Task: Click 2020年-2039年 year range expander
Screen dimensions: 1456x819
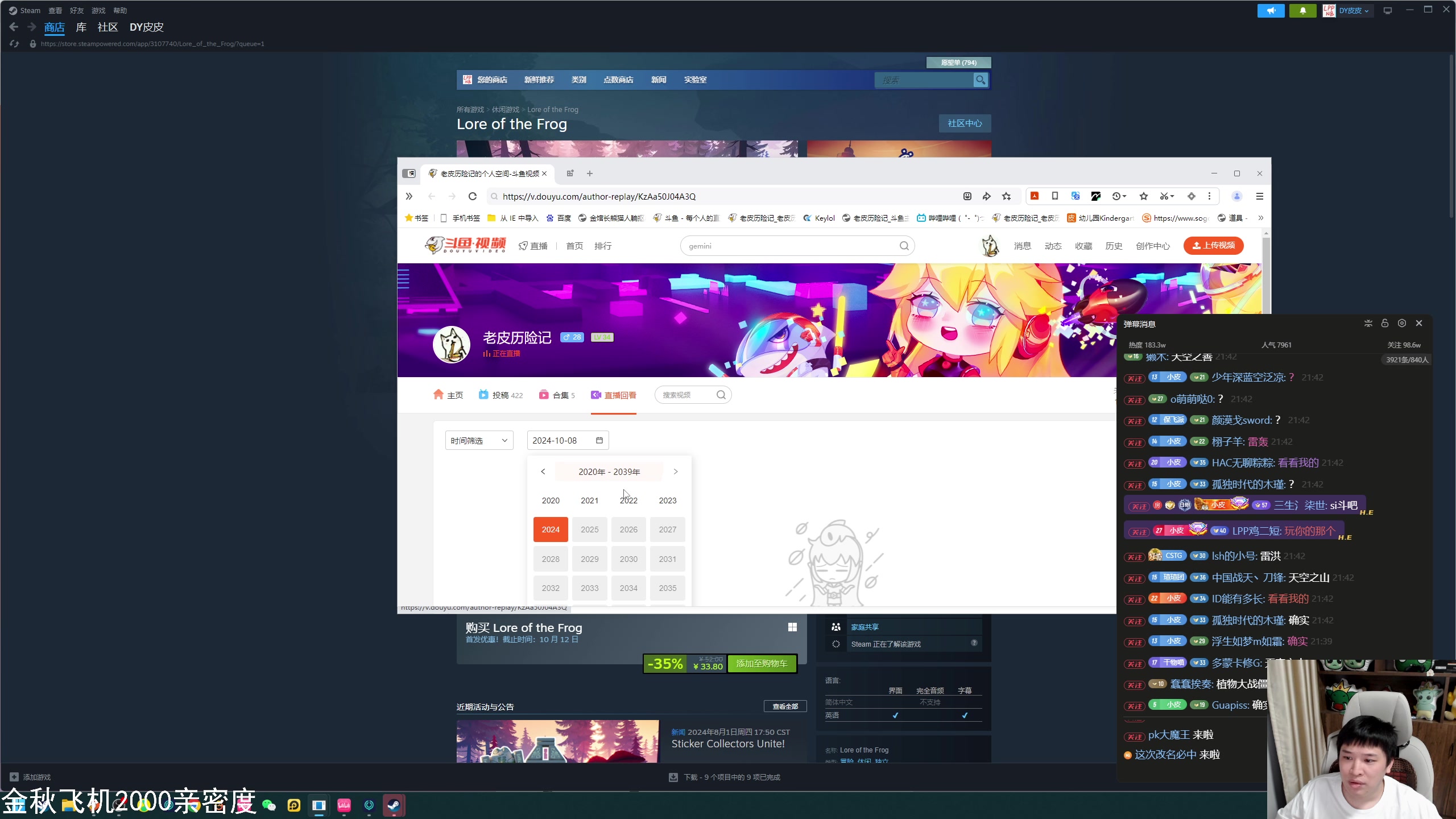Action: pyautogui.click(x=608, y=471)
